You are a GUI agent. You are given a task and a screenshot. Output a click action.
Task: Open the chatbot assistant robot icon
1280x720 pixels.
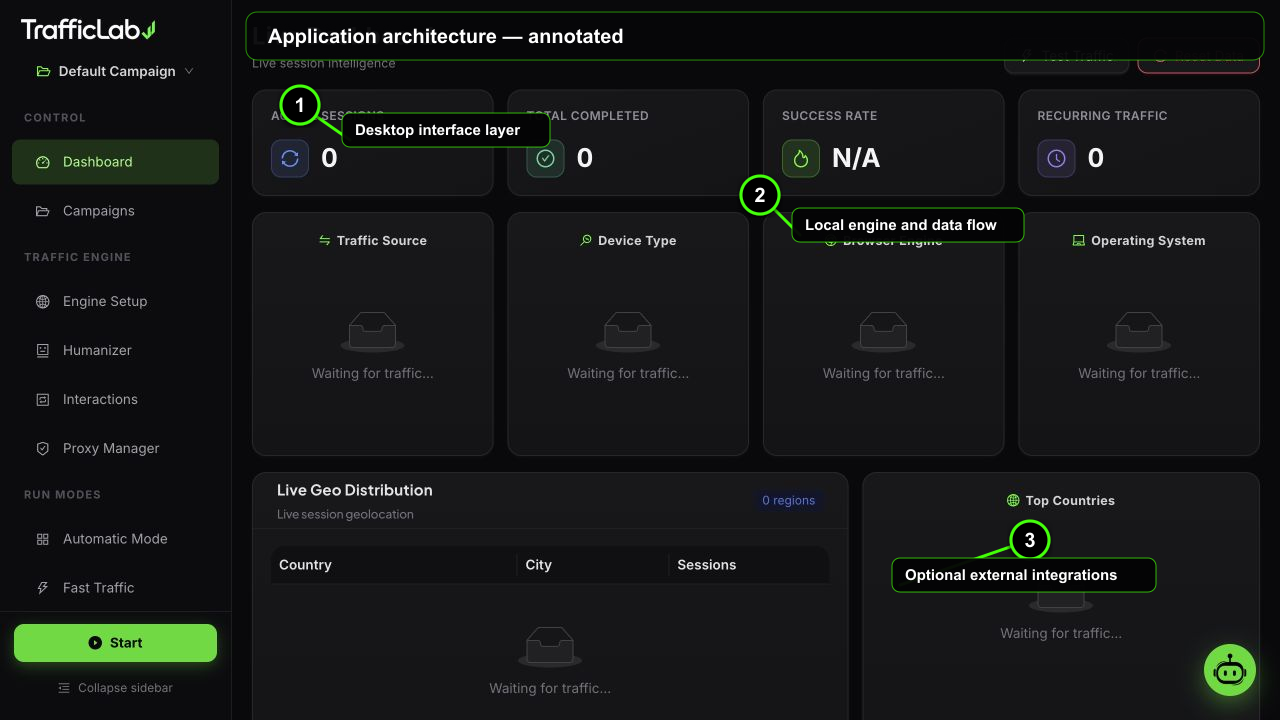(x=1230, y=670)
